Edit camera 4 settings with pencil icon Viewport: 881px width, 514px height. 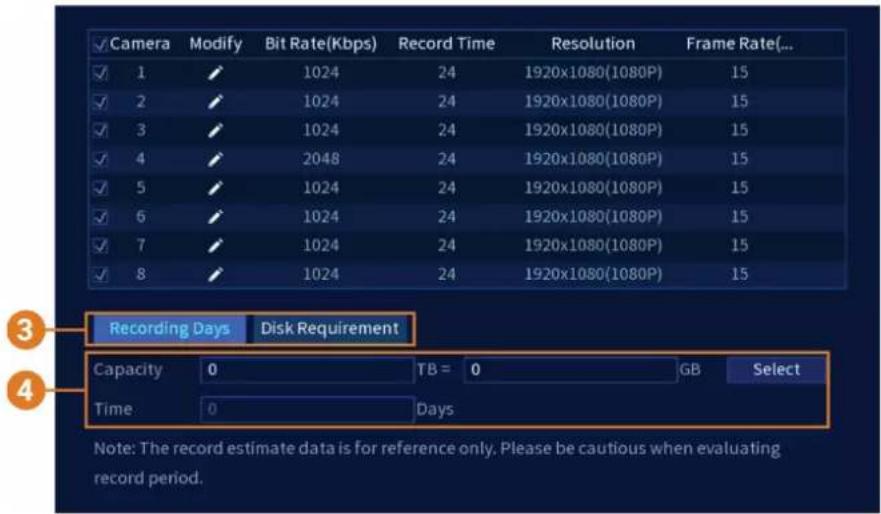pyautogui.click(x=215, y=159)
